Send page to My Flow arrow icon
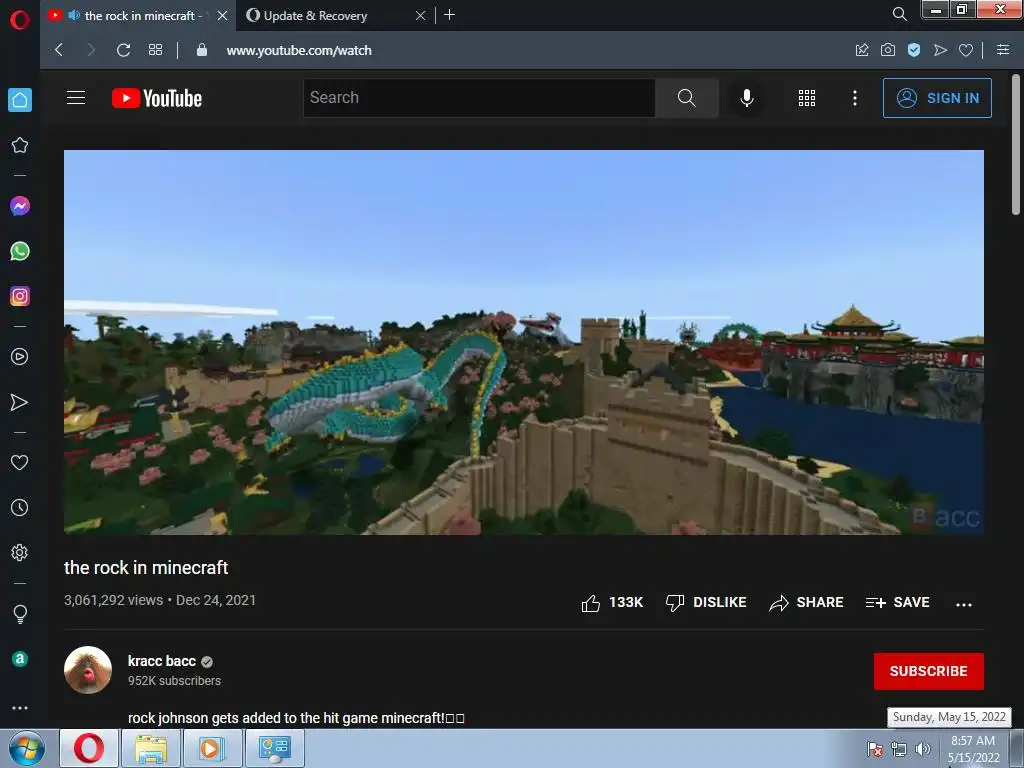1024x768 pixels. coord(940,50)
